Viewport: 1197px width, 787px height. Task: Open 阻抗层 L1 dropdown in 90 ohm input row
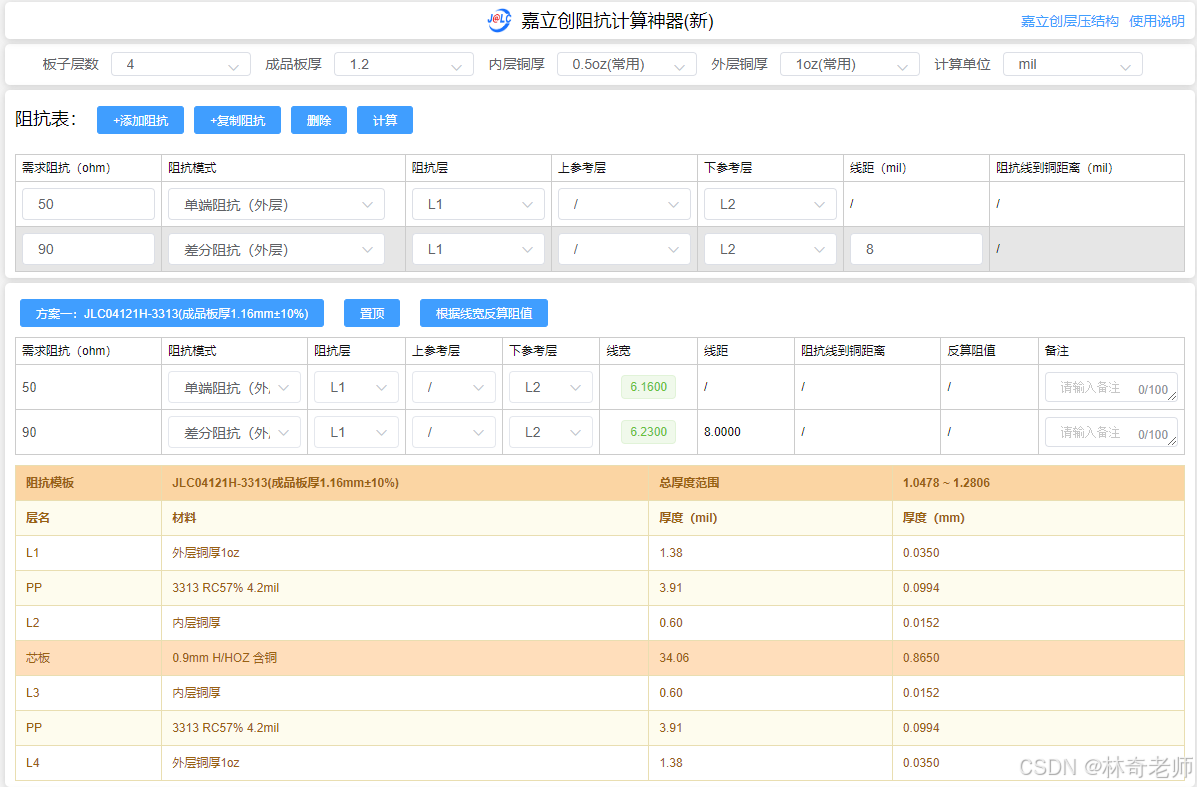(x=478, y=249)
